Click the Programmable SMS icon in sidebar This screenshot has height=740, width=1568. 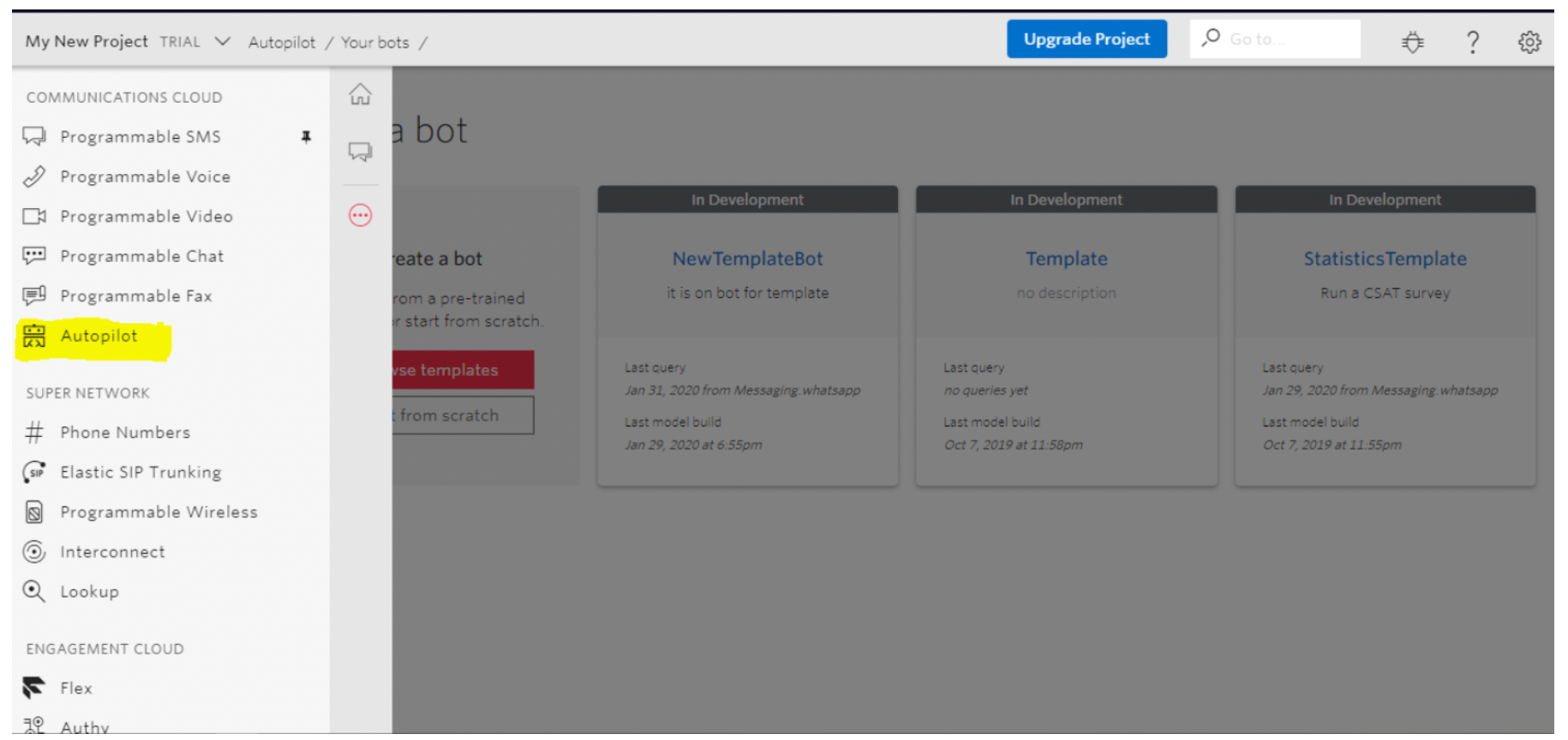[34, 137]
